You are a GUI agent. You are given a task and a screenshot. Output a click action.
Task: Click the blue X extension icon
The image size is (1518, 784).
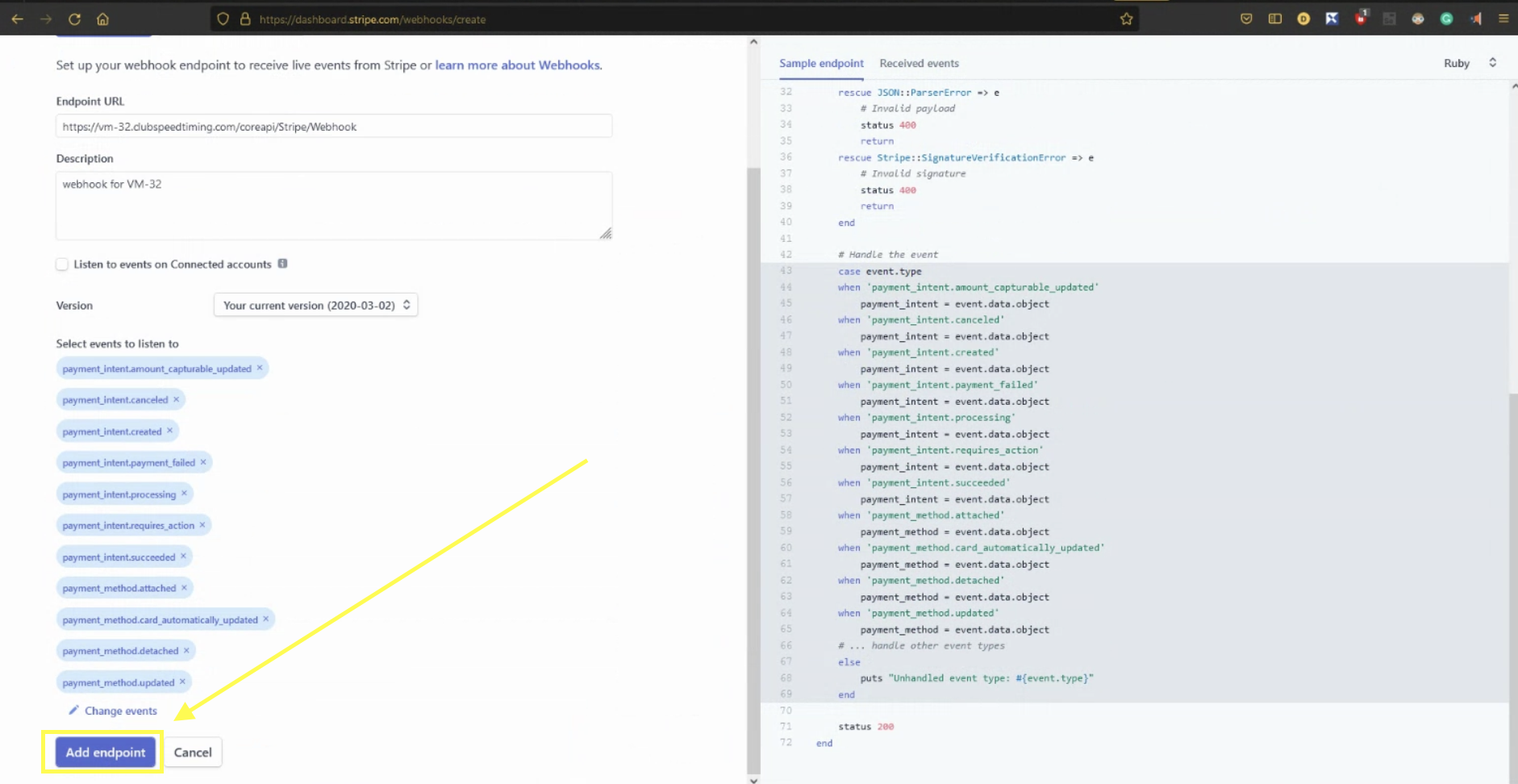pyautogui.click(x=1332, y=19)
